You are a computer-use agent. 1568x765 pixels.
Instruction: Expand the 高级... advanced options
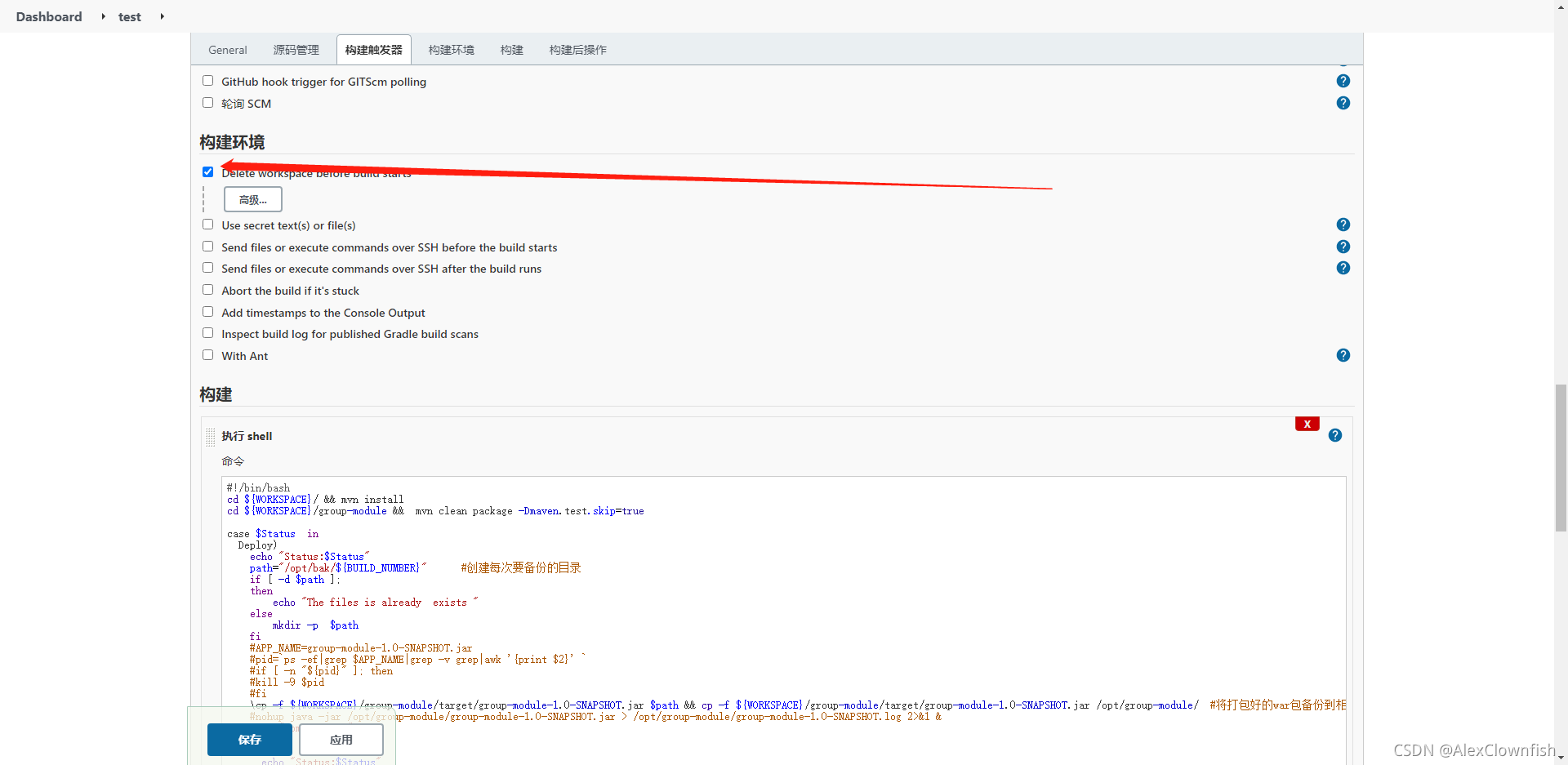coord(253,199)
